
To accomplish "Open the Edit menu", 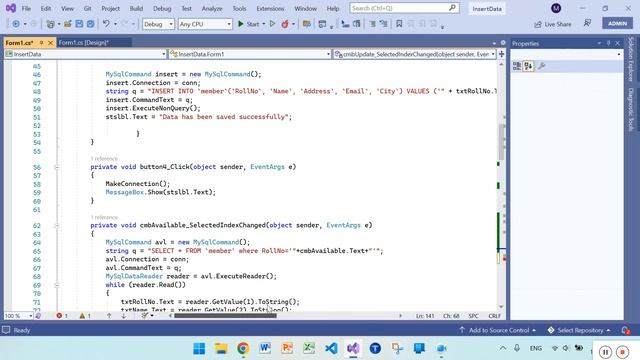I will tap(46, 8).
